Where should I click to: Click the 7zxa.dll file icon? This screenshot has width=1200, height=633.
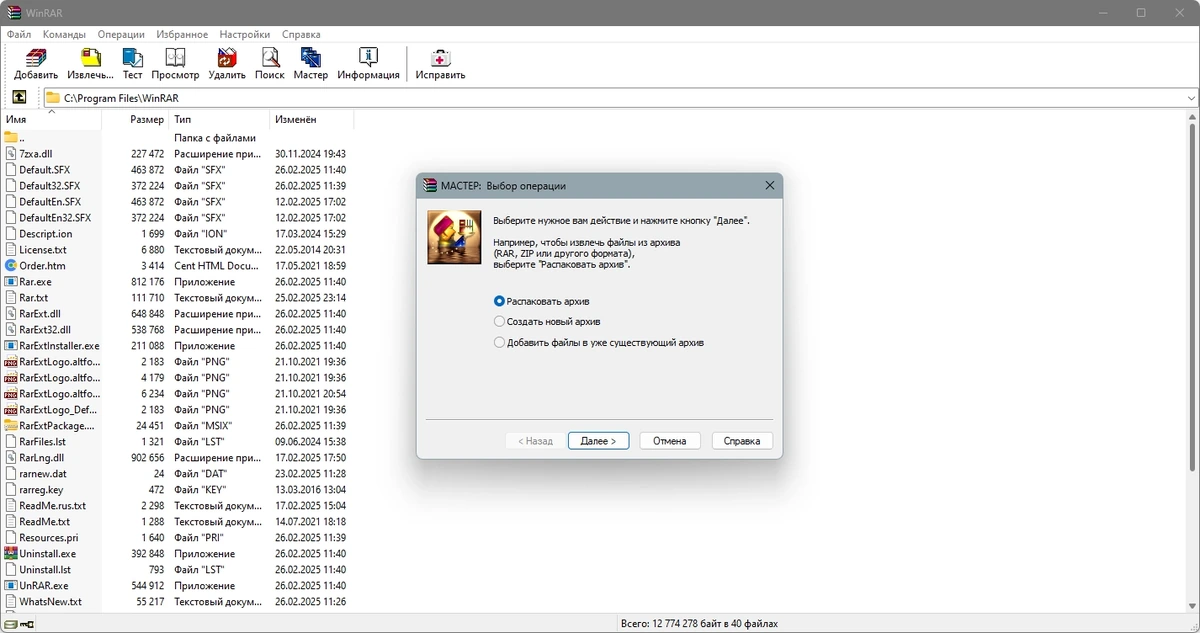tap(11, 154)
